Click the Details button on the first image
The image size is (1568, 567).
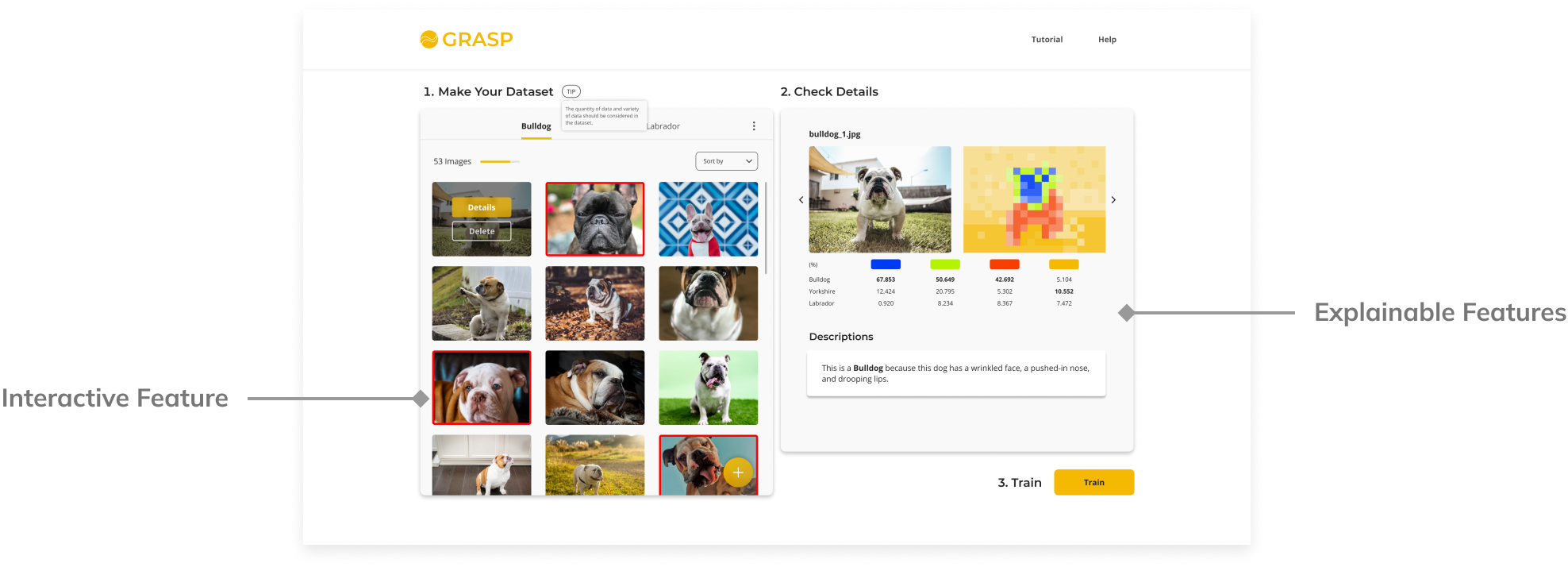(482, 207)
